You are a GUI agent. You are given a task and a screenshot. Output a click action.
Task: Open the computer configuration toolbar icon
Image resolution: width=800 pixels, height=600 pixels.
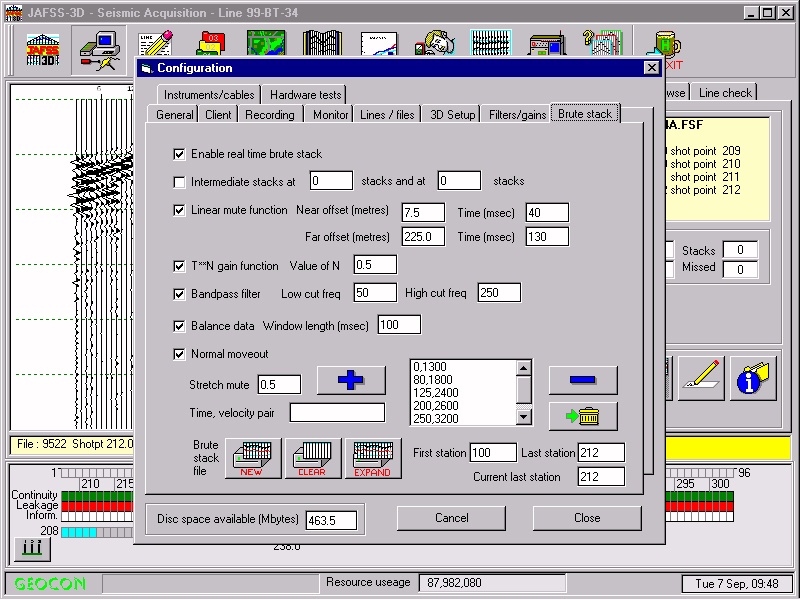click(x=99, y=51)
